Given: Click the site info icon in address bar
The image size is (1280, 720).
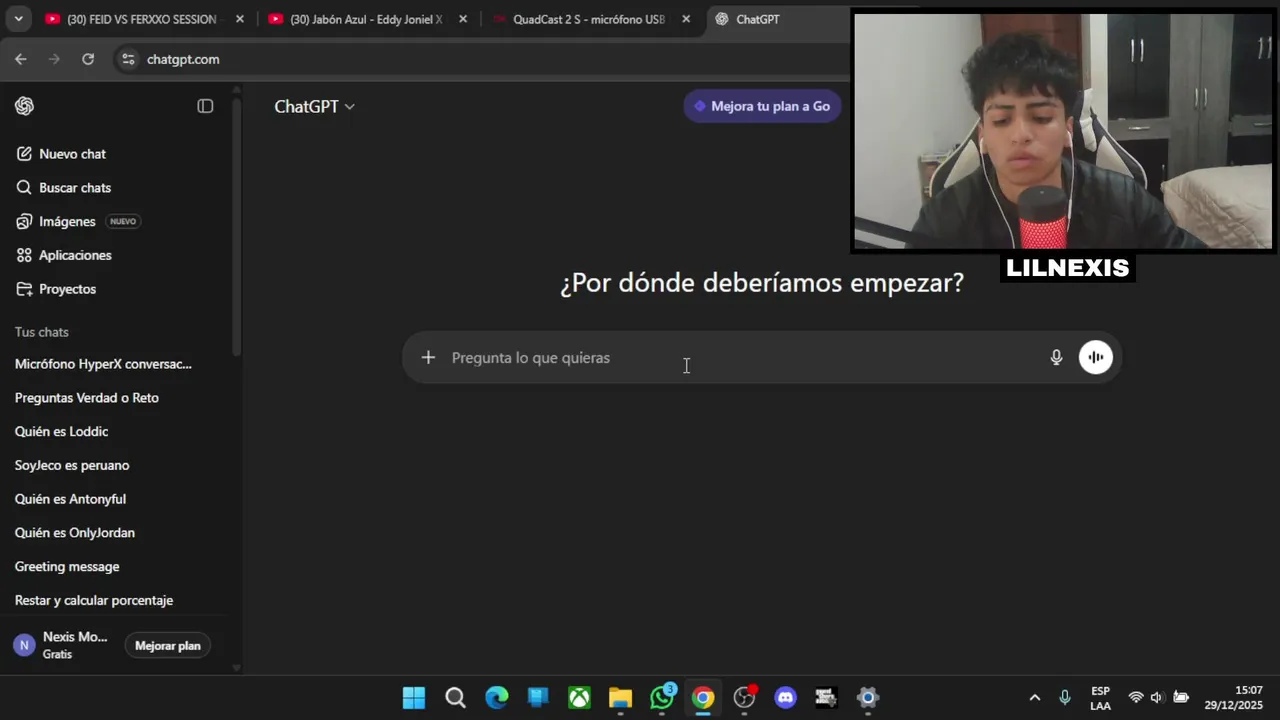Looking at the screenshot, I should pos(128,59).
